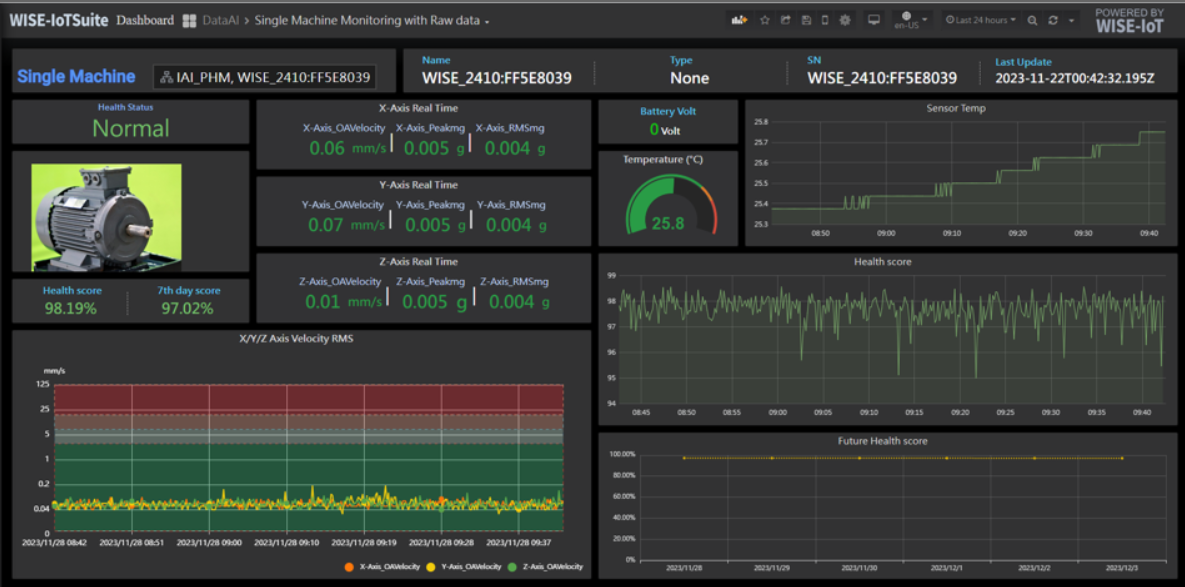Screen dimensions: 1185x587
Task: Refresh the dashboard with refresh icon
Action: tap(1052, 19)
